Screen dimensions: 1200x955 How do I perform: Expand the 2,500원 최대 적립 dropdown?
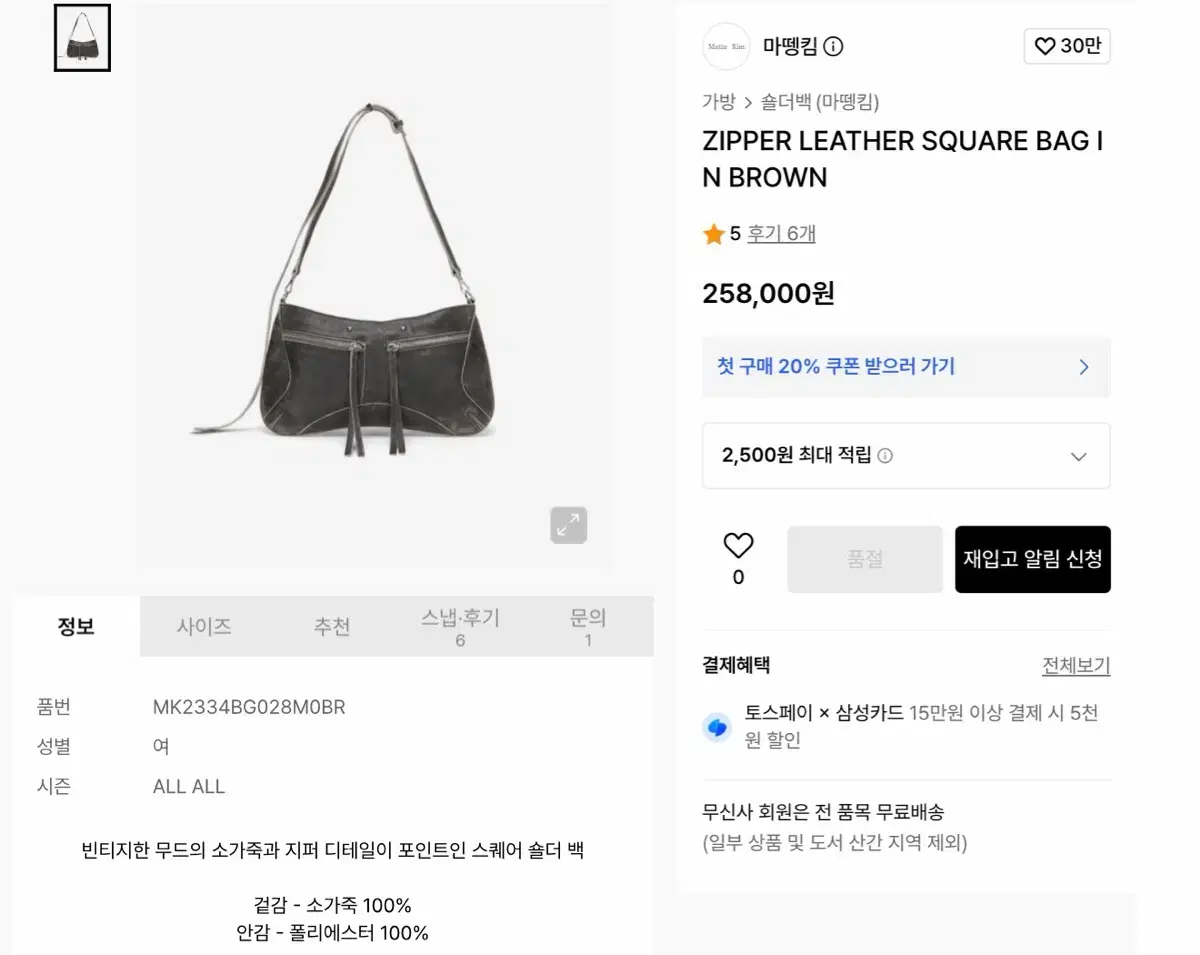(x=906, y=456)
